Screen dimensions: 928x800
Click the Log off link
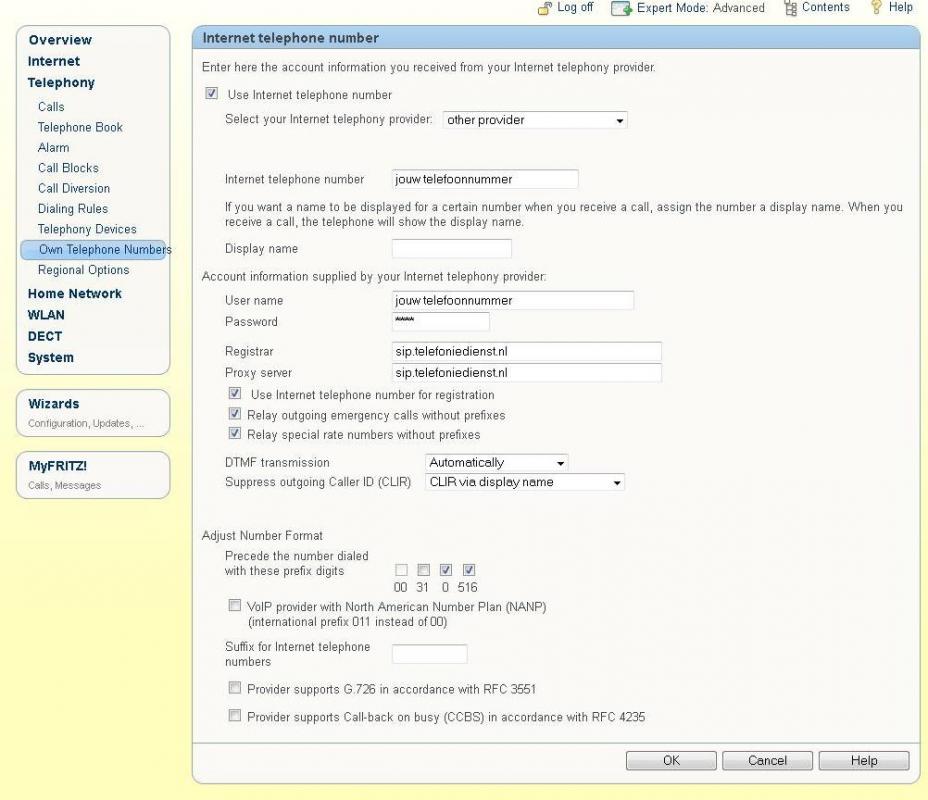point(575,7)
